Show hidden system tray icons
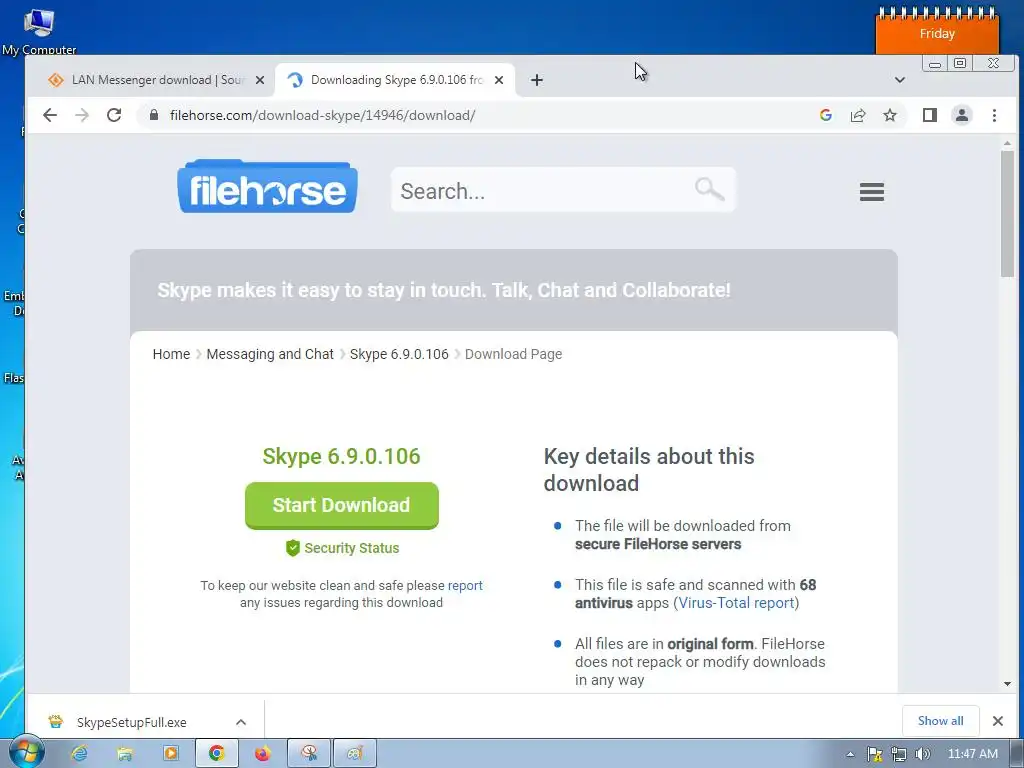 pyautogui.click(x=850, y=754)
